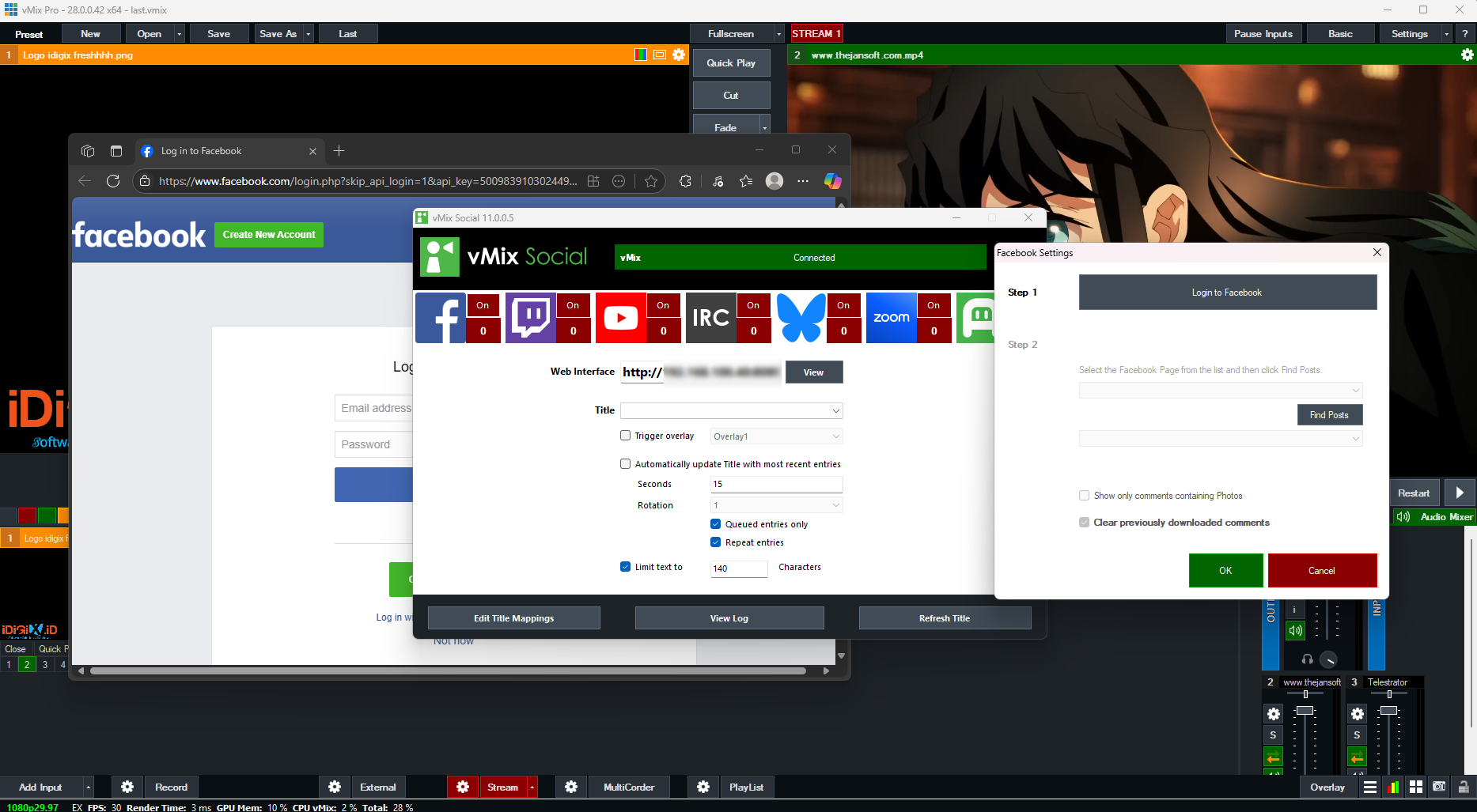Toggle the Twitch source On button
1477x812 pixels.
pyautogui.click(x=573, y=305)
